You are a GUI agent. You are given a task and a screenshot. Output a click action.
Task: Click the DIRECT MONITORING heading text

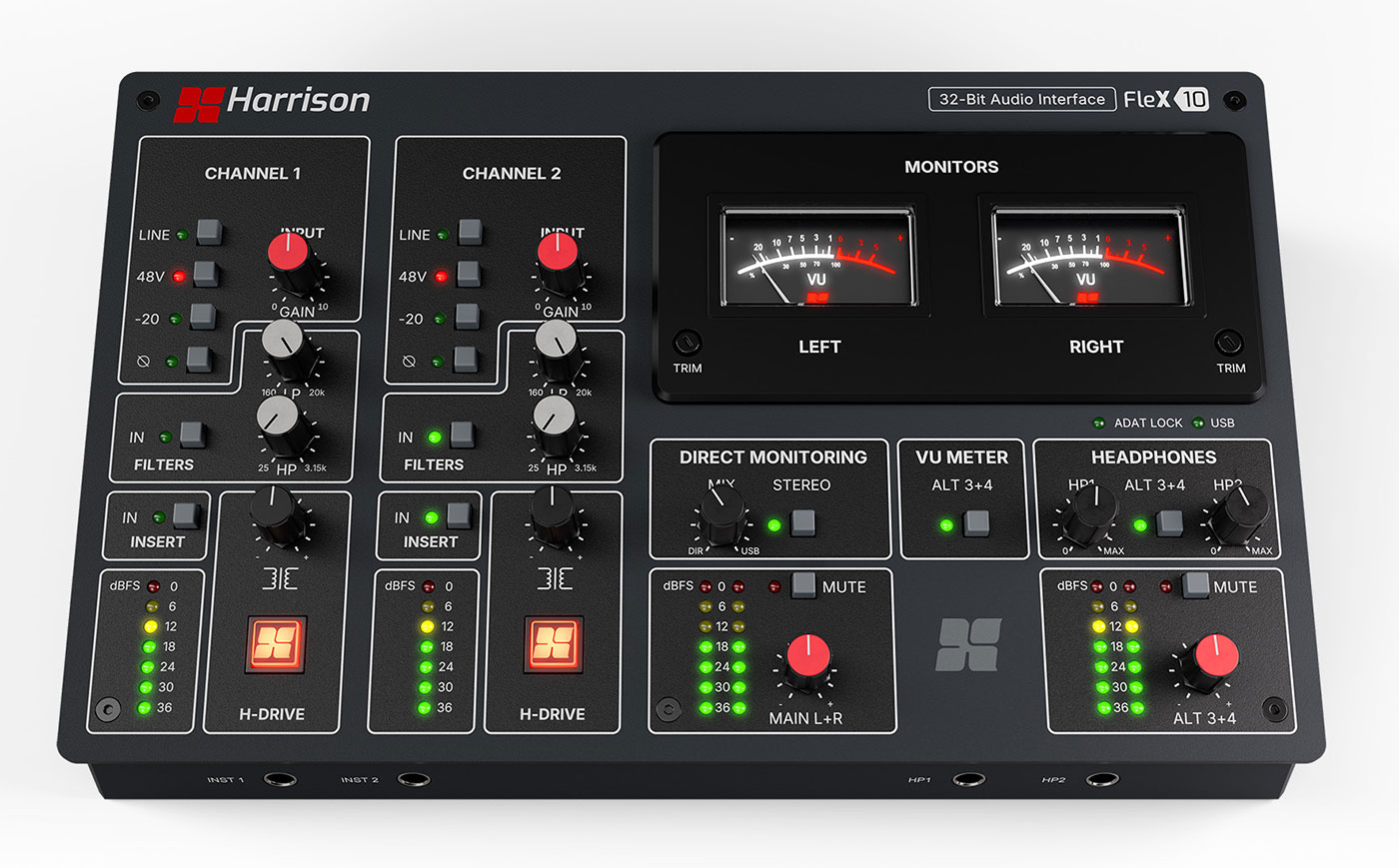click(x=773, y=457)
